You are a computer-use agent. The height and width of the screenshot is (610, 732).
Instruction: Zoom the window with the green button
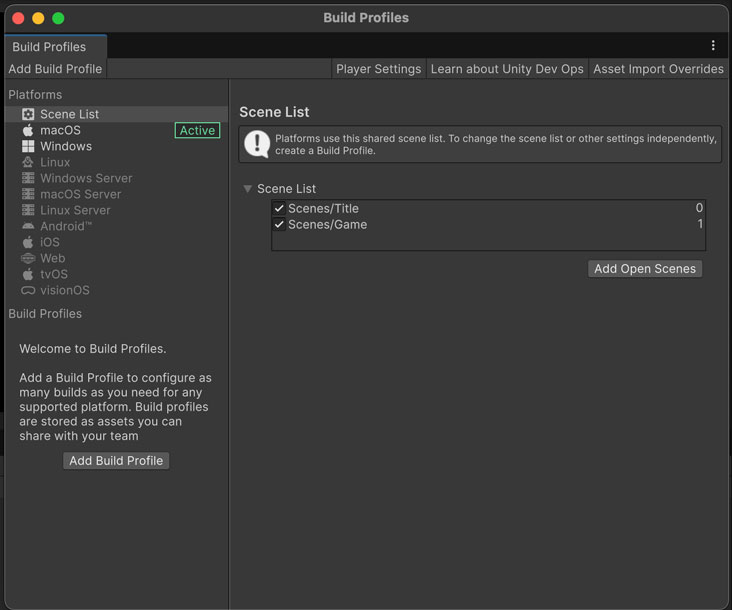pos(58,18)
